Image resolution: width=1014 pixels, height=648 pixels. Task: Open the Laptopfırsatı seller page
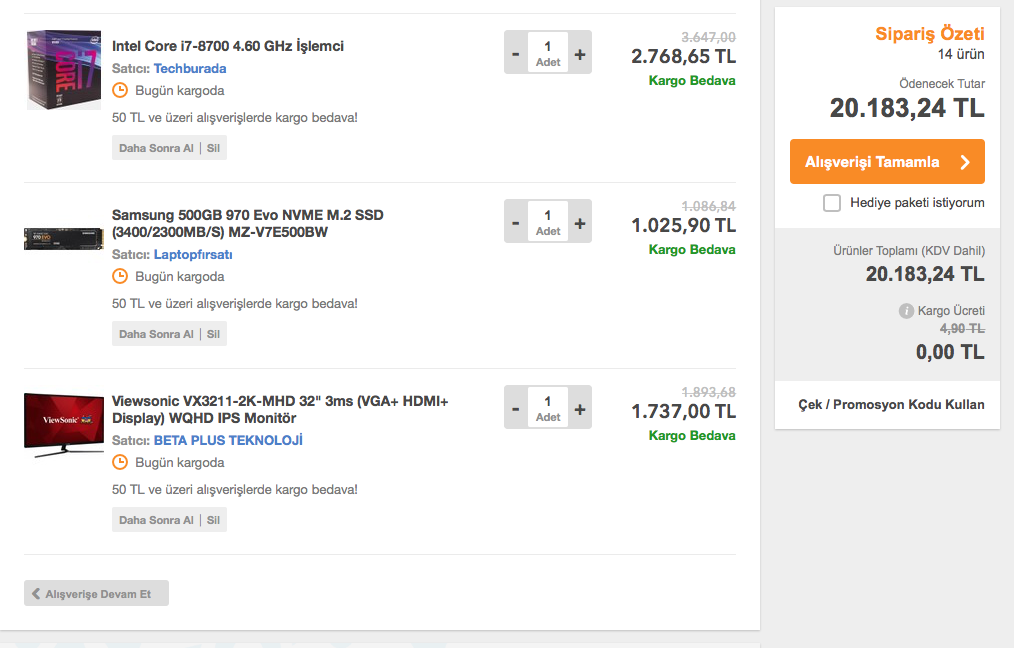click(193, 255)
